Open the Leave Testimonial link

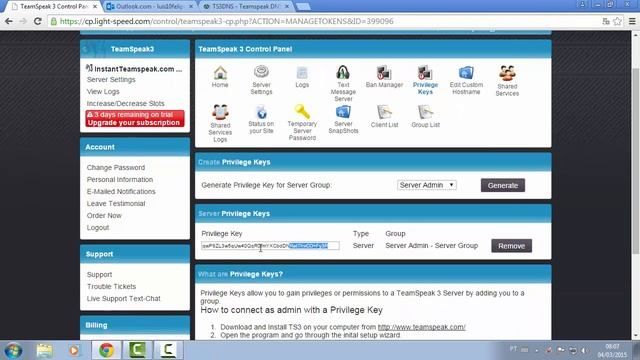116,203
